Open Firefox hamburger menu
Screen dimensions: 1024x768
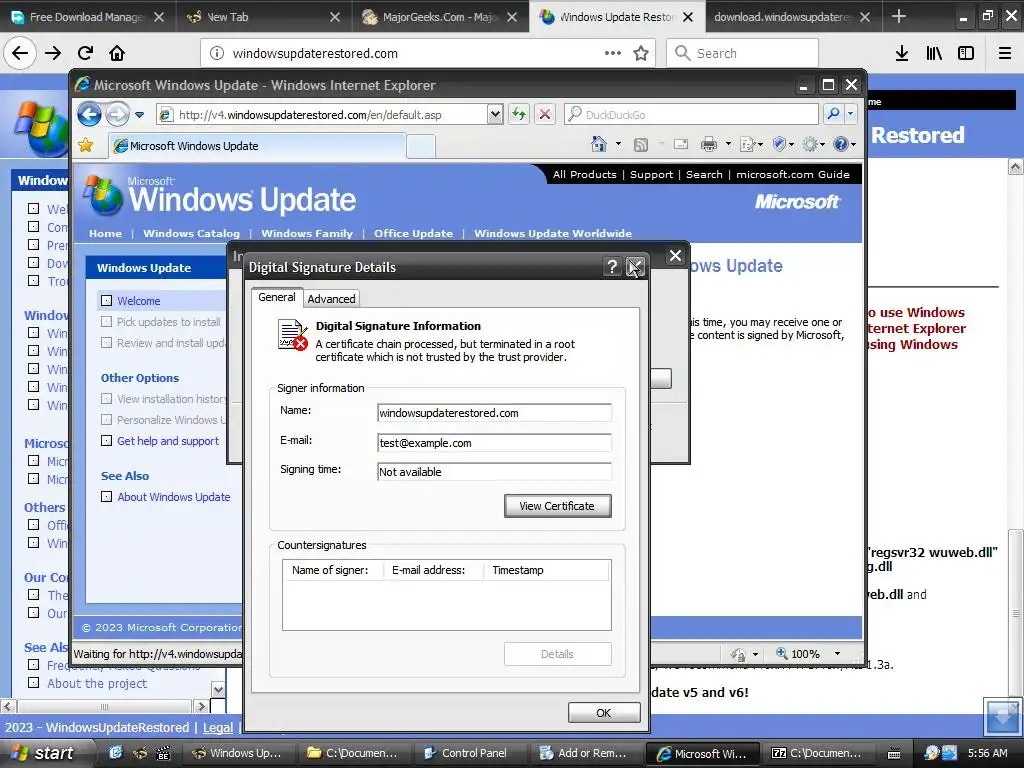pos(1005,53)
